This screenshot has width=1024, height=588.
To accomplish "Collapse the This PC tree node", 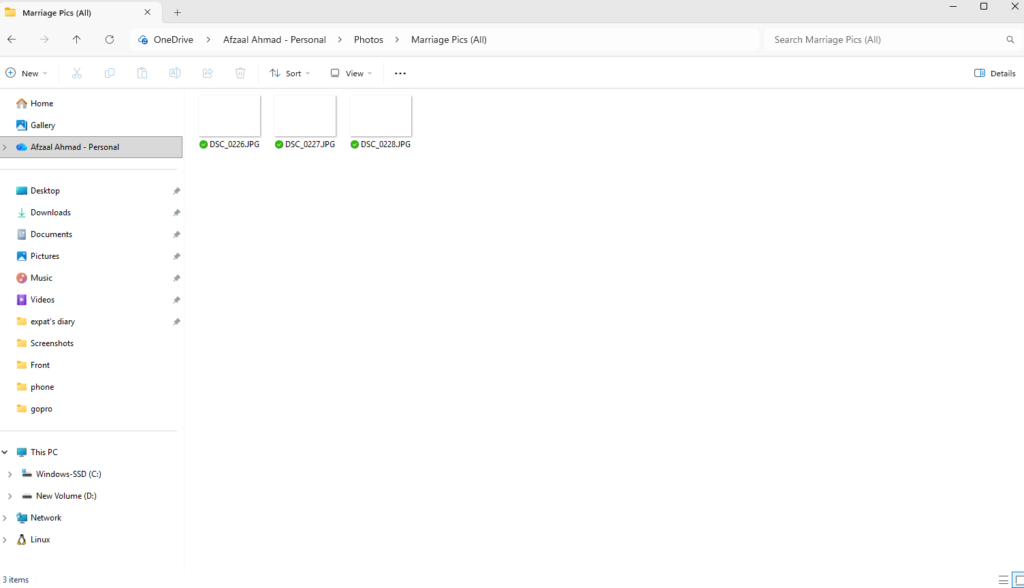I will (x=5, y=452).
